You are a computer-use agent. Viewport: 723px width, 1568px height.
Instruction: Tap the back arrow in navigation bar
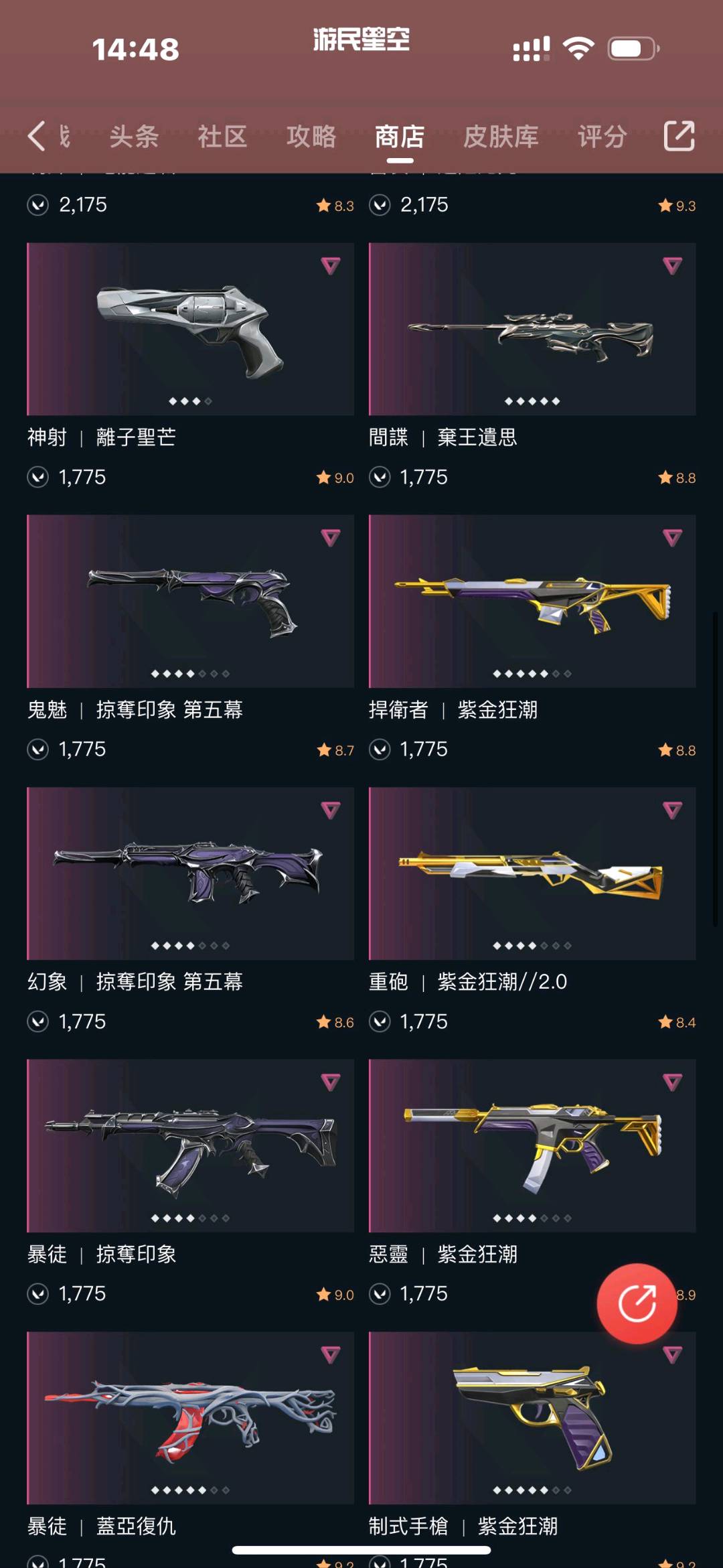point(37,136)
